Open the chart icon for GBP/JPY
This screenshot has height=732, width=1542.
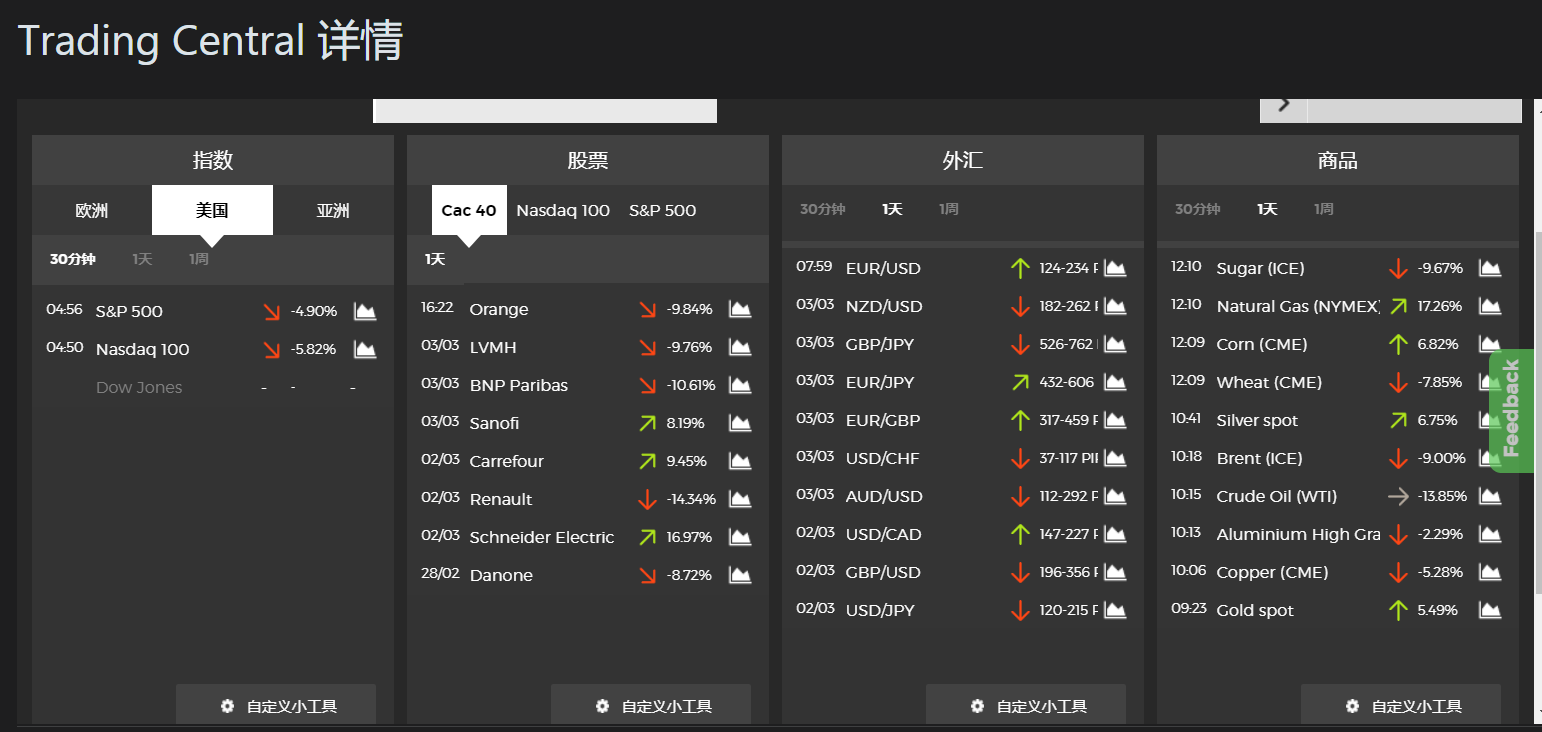(1115, 344)
